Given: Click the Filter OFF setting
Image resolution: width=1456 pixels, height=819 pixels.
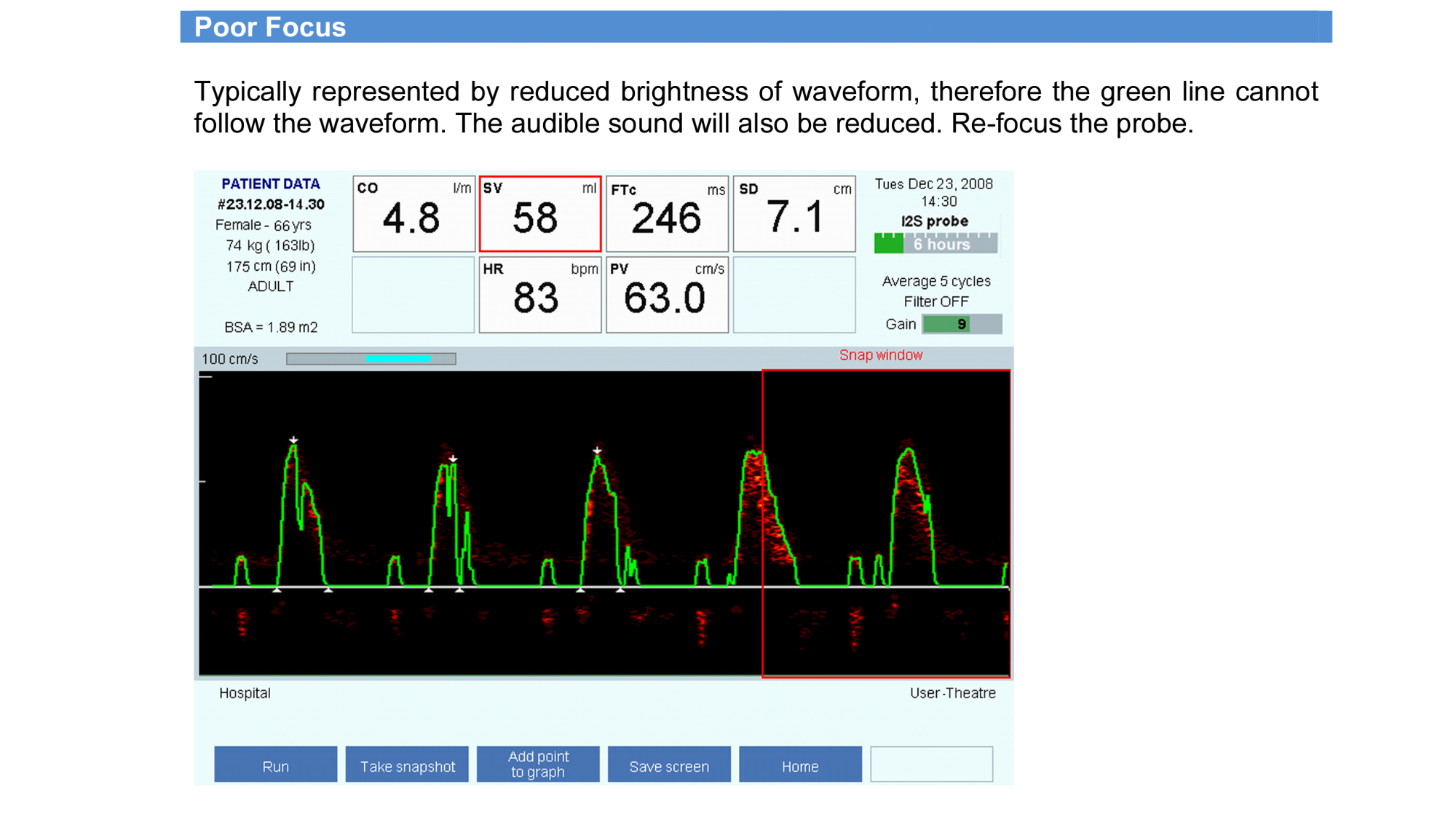Looking at the screenshot, I should point(935,301).
